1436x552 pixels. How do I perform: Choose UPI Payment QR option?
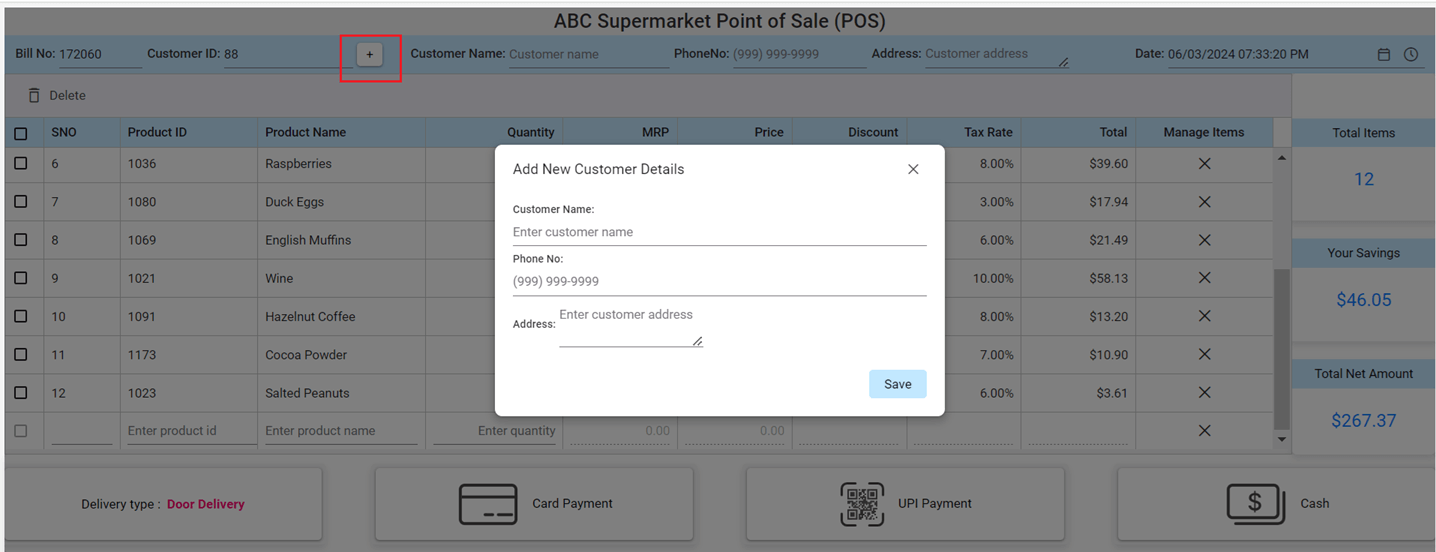pos(905,504)
